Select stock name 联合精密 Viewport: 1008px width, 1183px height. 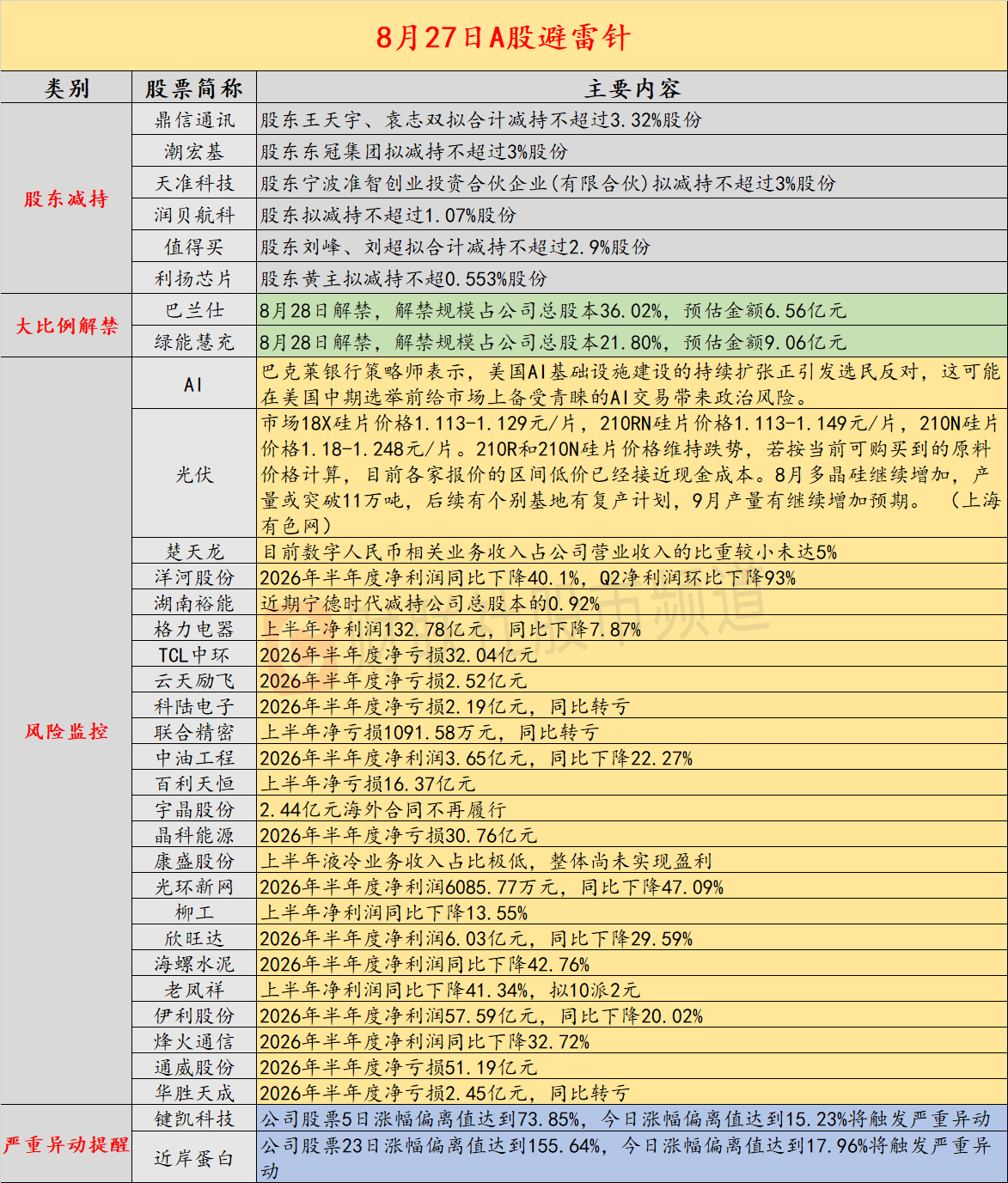[x=194, y=732]
